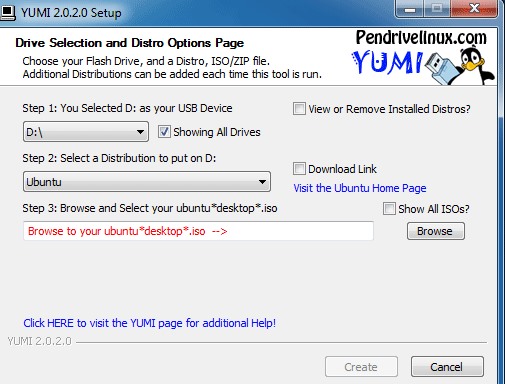
Task: Close the YUMI Setup window
Action: pyautogui.click(x=474, y=9)
